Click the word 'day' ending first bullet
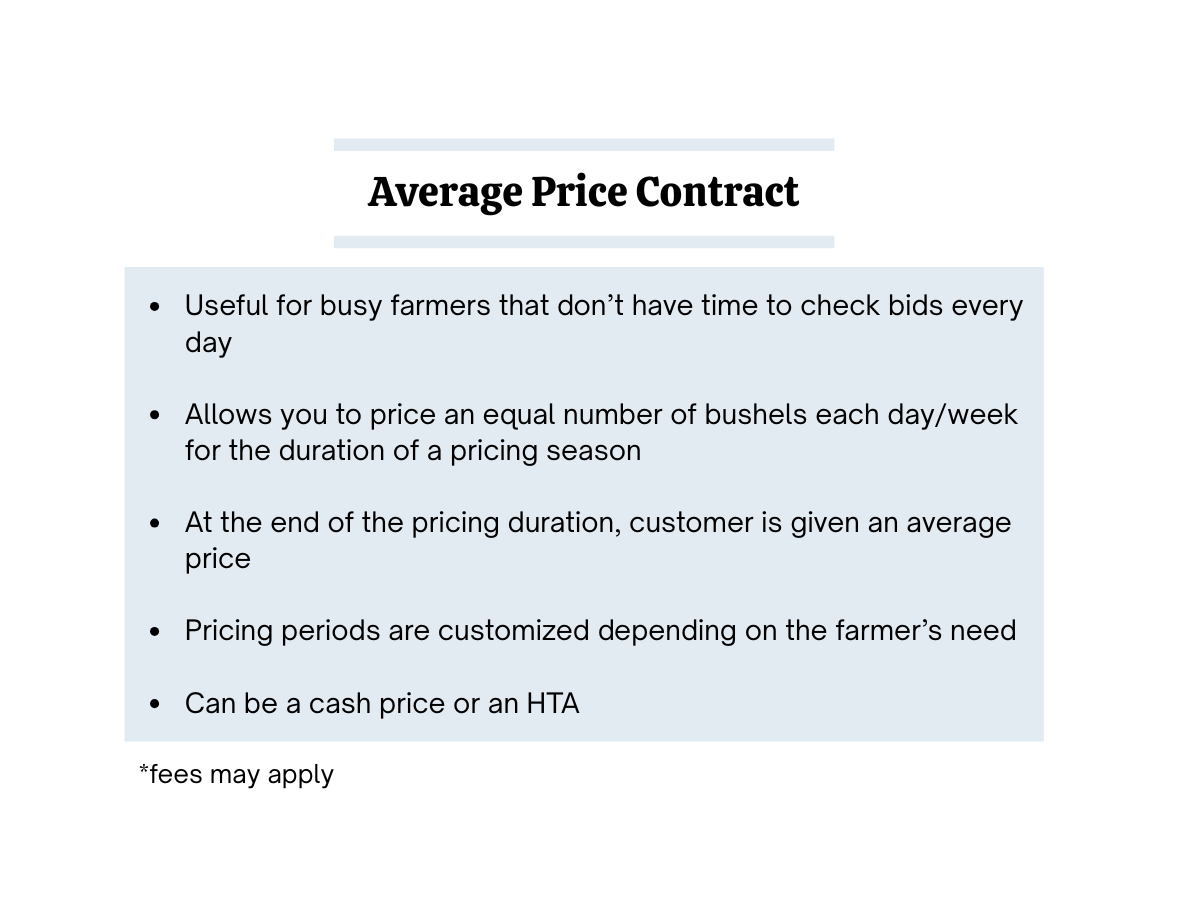The height and width of the screenshot is (900, 1200). click(208, 343)
